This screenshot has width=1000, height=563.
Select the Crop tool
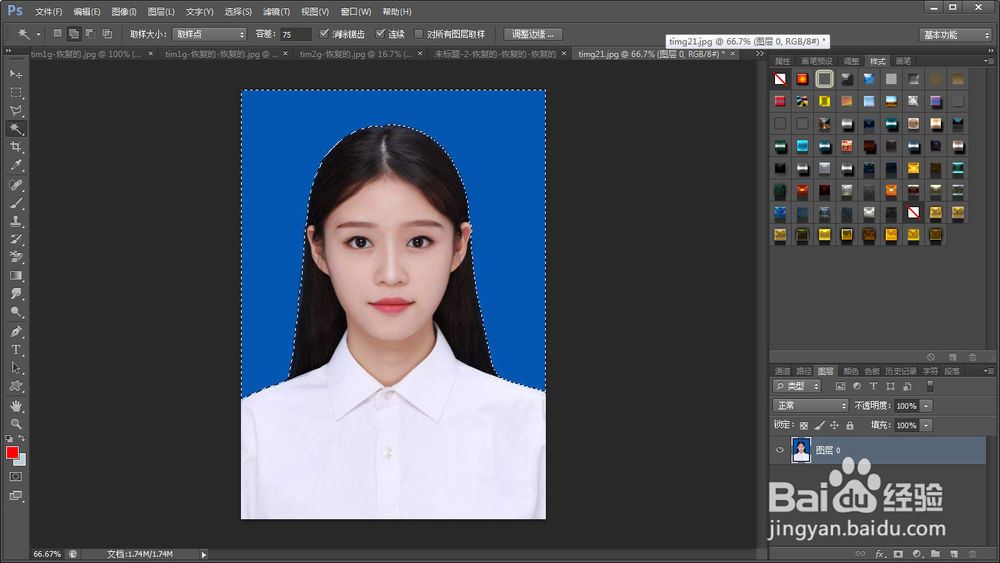pyautogui.click(x=16, y=147)
